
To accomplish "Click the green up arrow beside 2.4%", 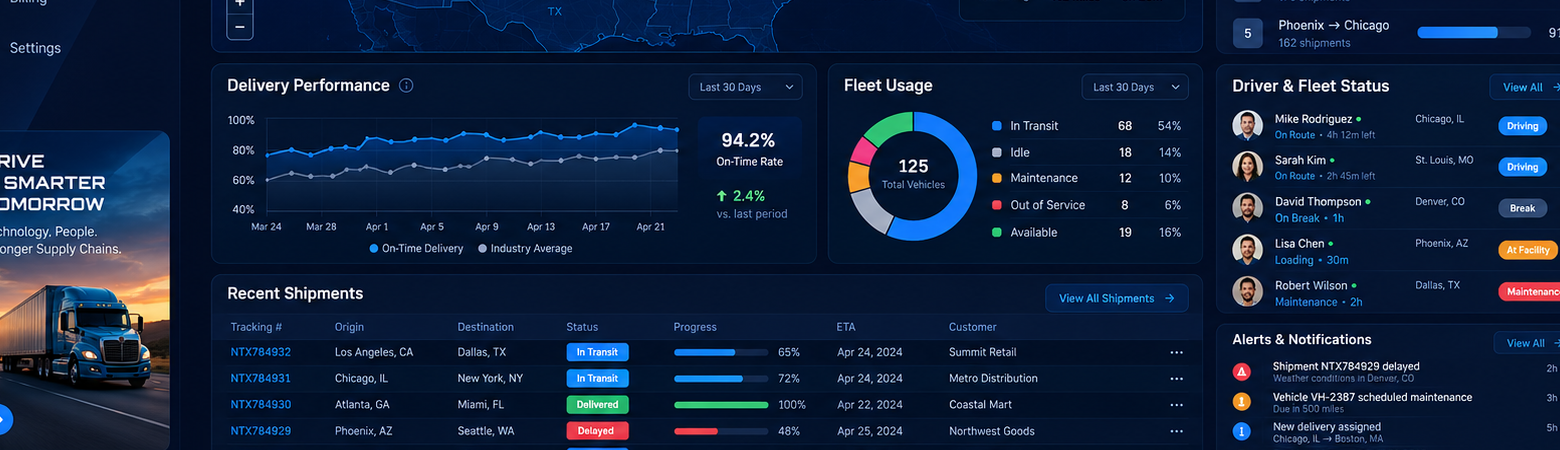I will (x=721, y=196).
